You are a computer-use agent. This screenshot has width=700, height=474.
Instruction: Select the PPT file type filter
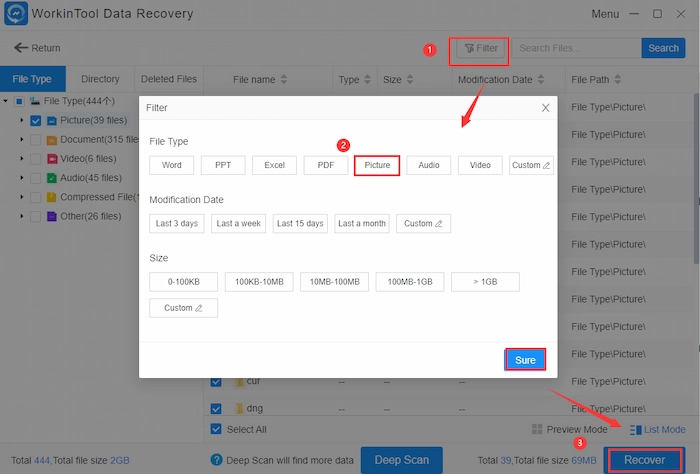pyautogui.click(x=223, y=165)
